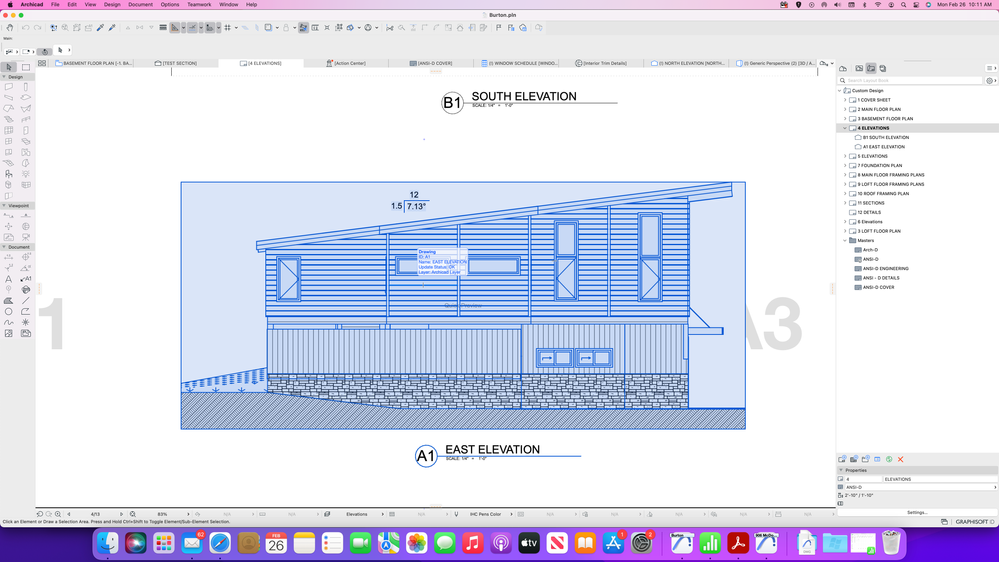The image size is (999, 562).
Task: Select the Polyline tool
Action: (x=25, y=312)
